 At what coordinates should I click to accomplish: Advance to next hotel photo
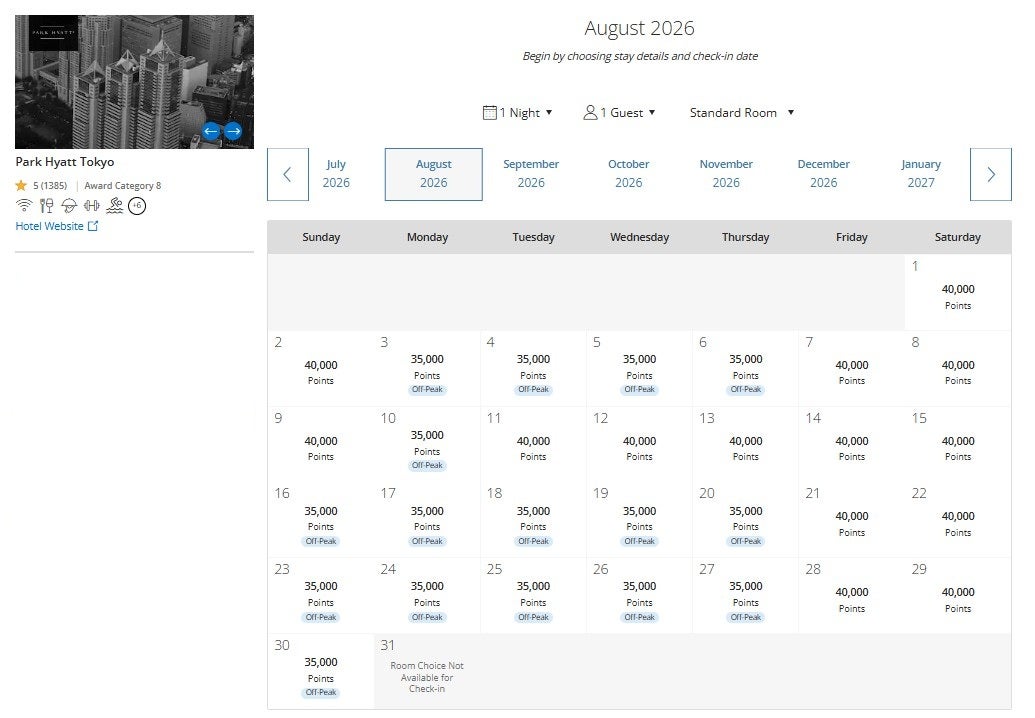click(233, 131)
